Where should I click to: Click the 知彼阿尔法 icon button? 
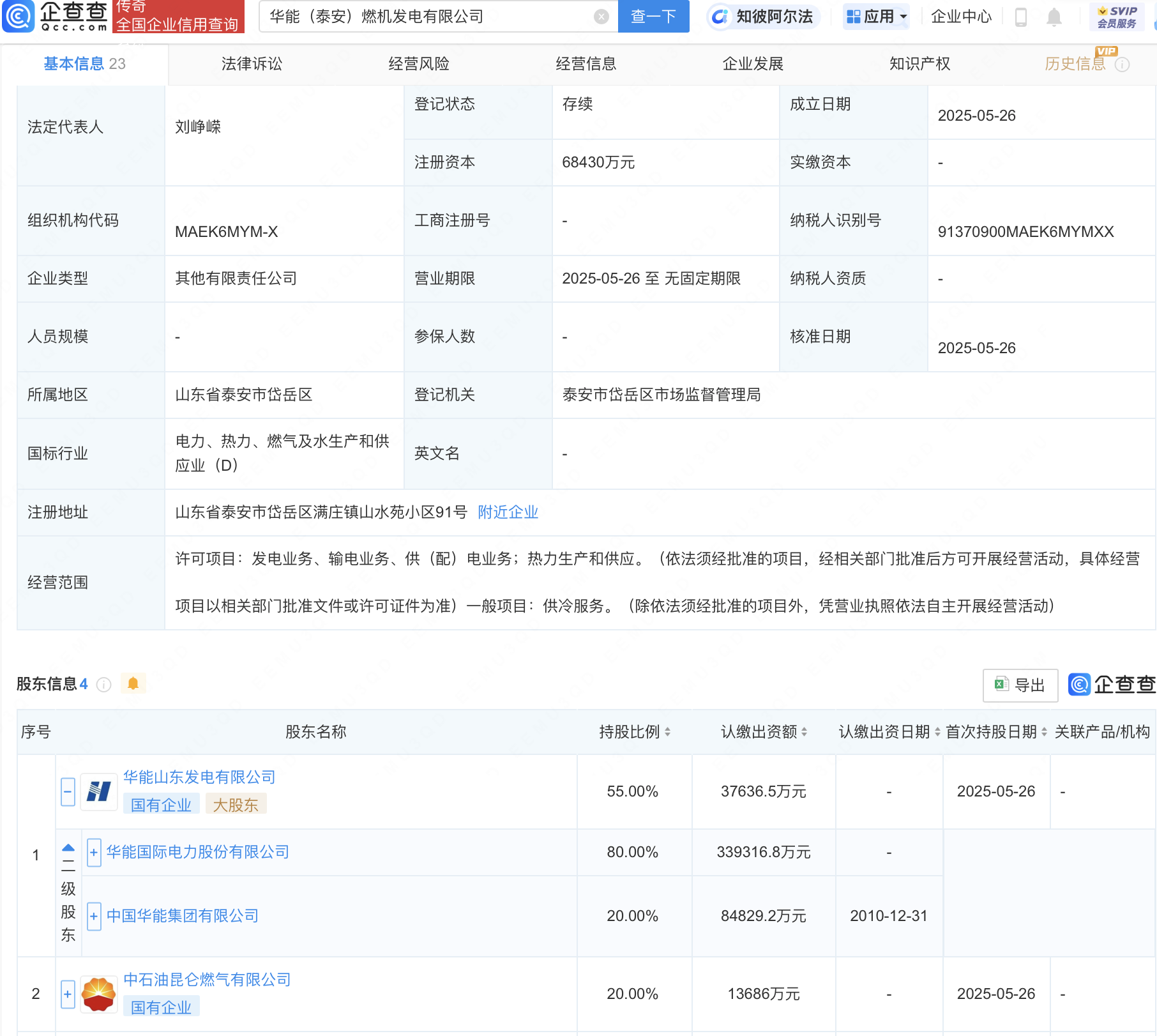pos(763,17)
